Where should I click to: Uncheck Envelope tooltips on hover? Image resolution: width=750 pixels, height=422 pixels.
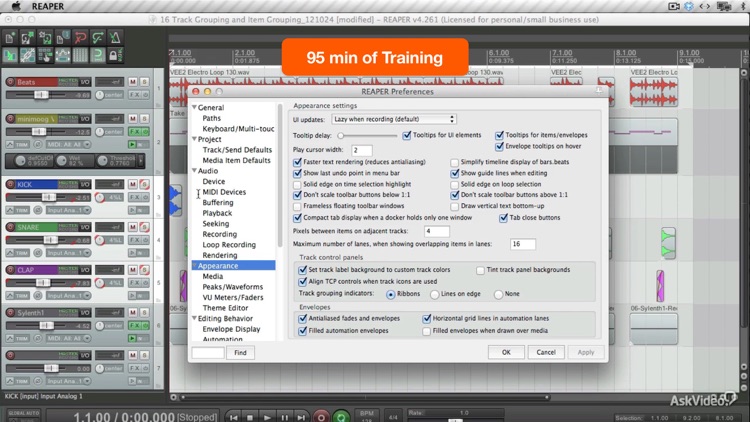coord(499,146)
